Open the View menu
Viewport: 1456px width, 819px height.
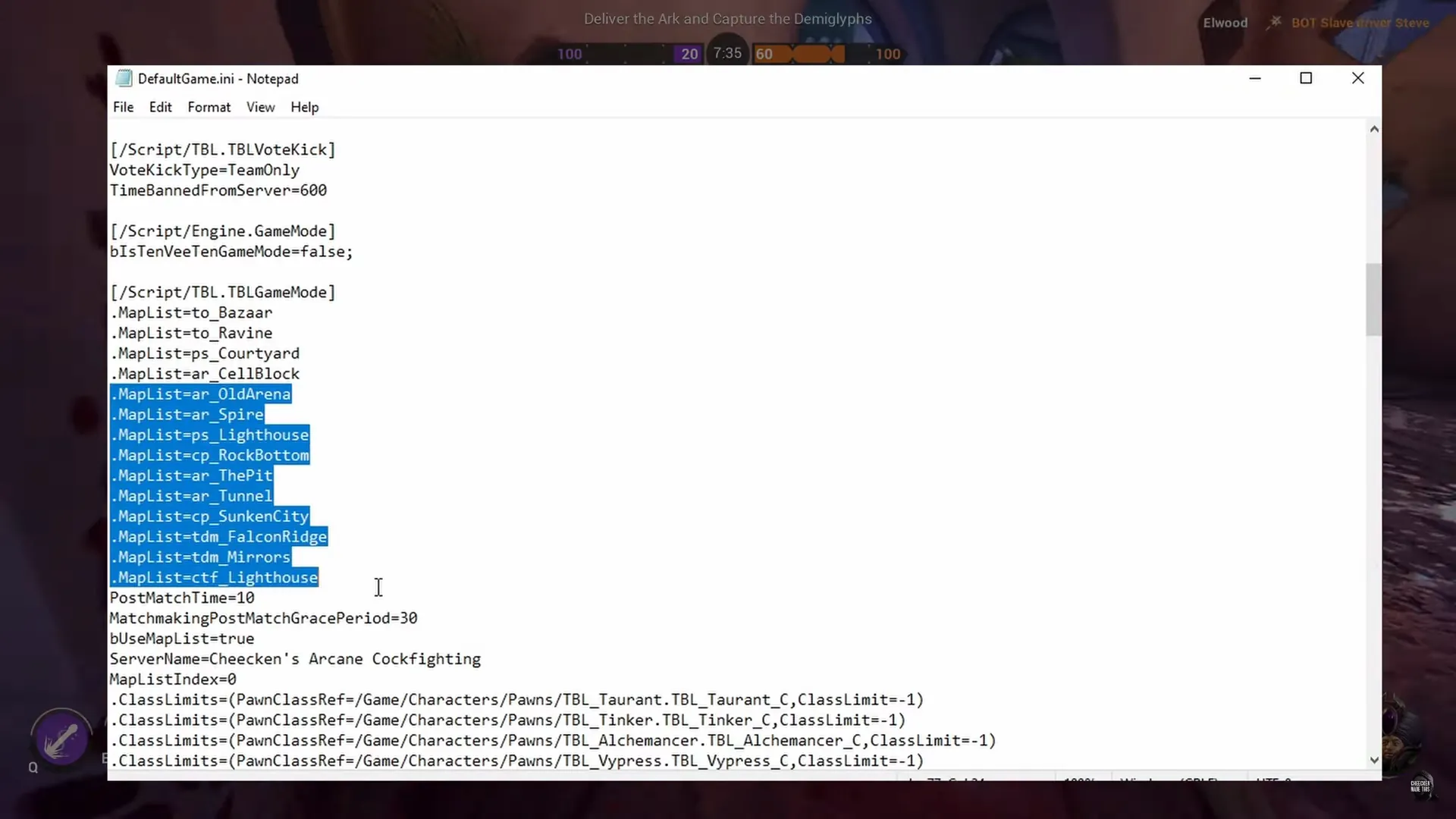point(260,107)
